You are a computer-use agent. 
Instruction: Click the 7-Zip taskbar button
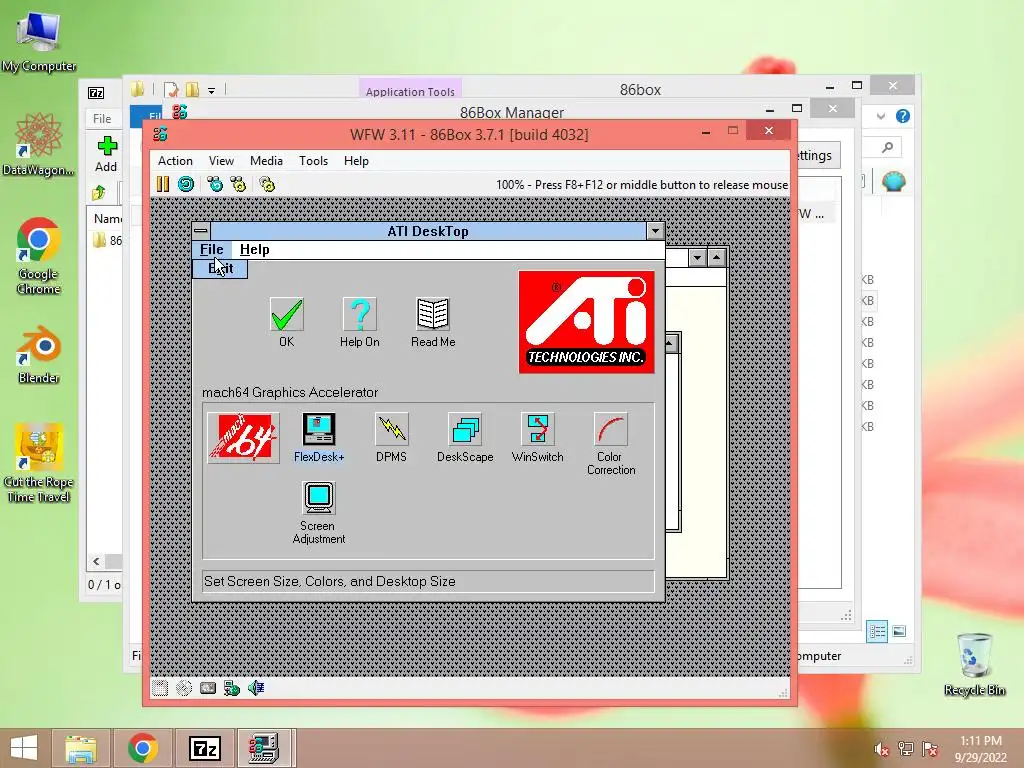[x=204, y=748]
